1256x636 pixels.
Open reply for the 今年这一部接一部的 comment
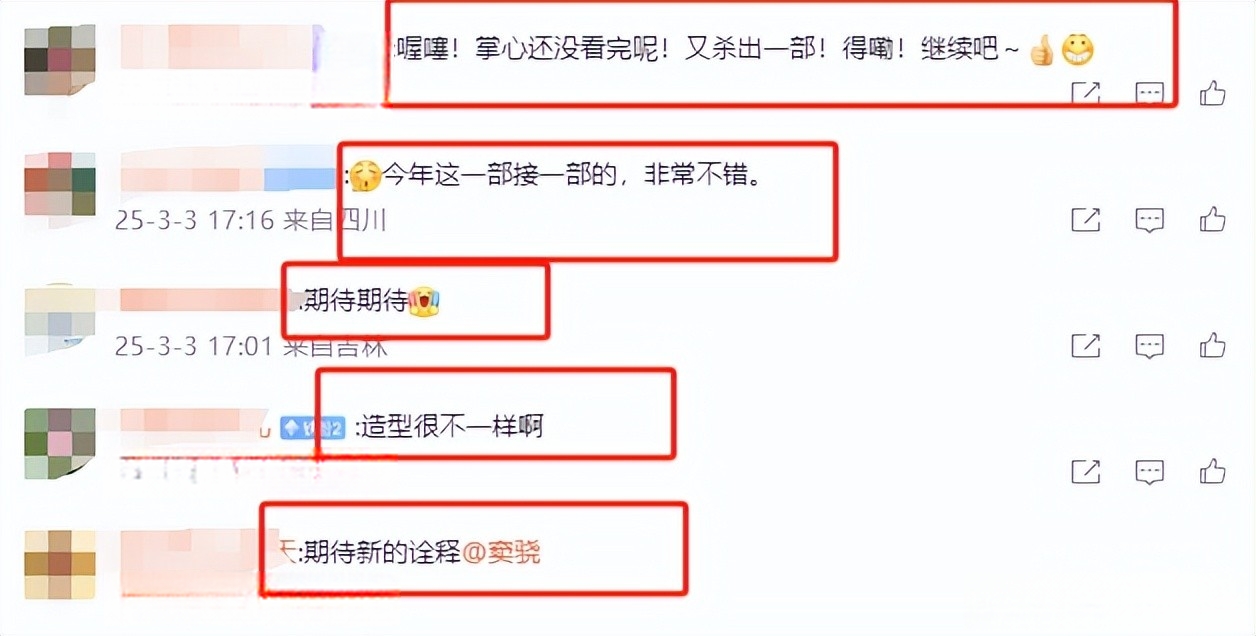[x=1150, y=220]
